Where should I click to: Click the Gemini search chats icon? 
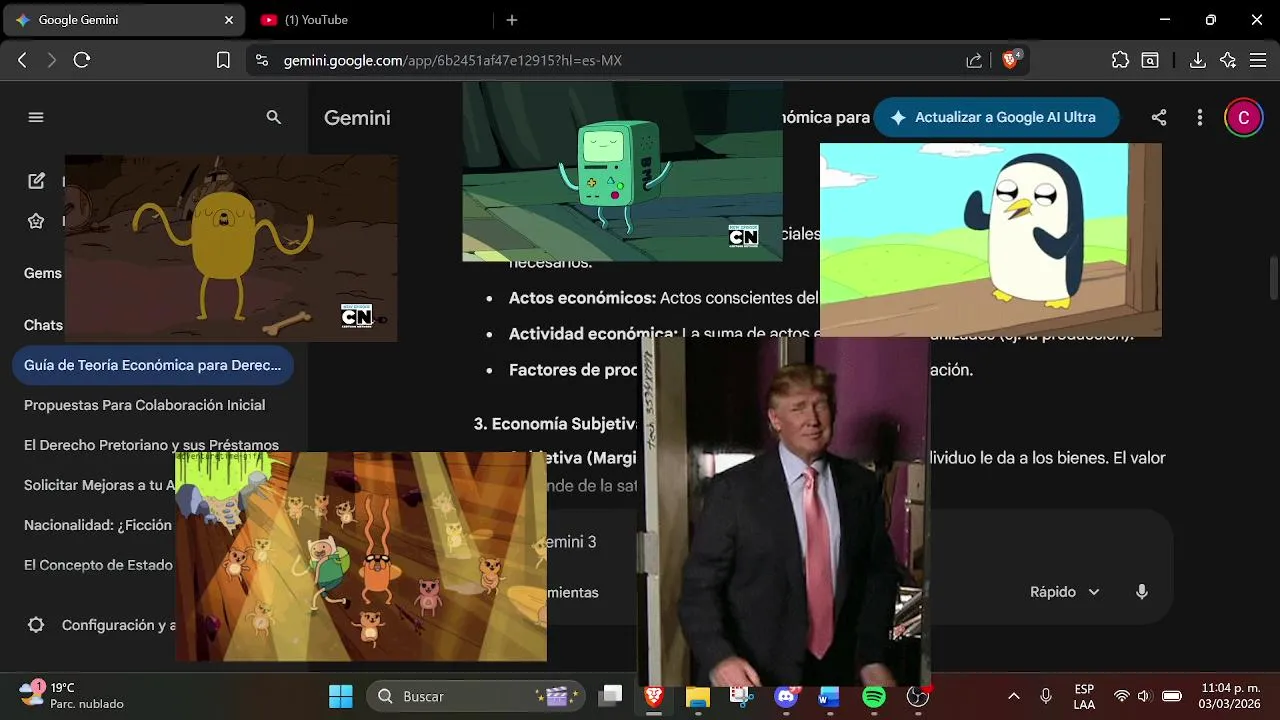(x=273, y=117)
